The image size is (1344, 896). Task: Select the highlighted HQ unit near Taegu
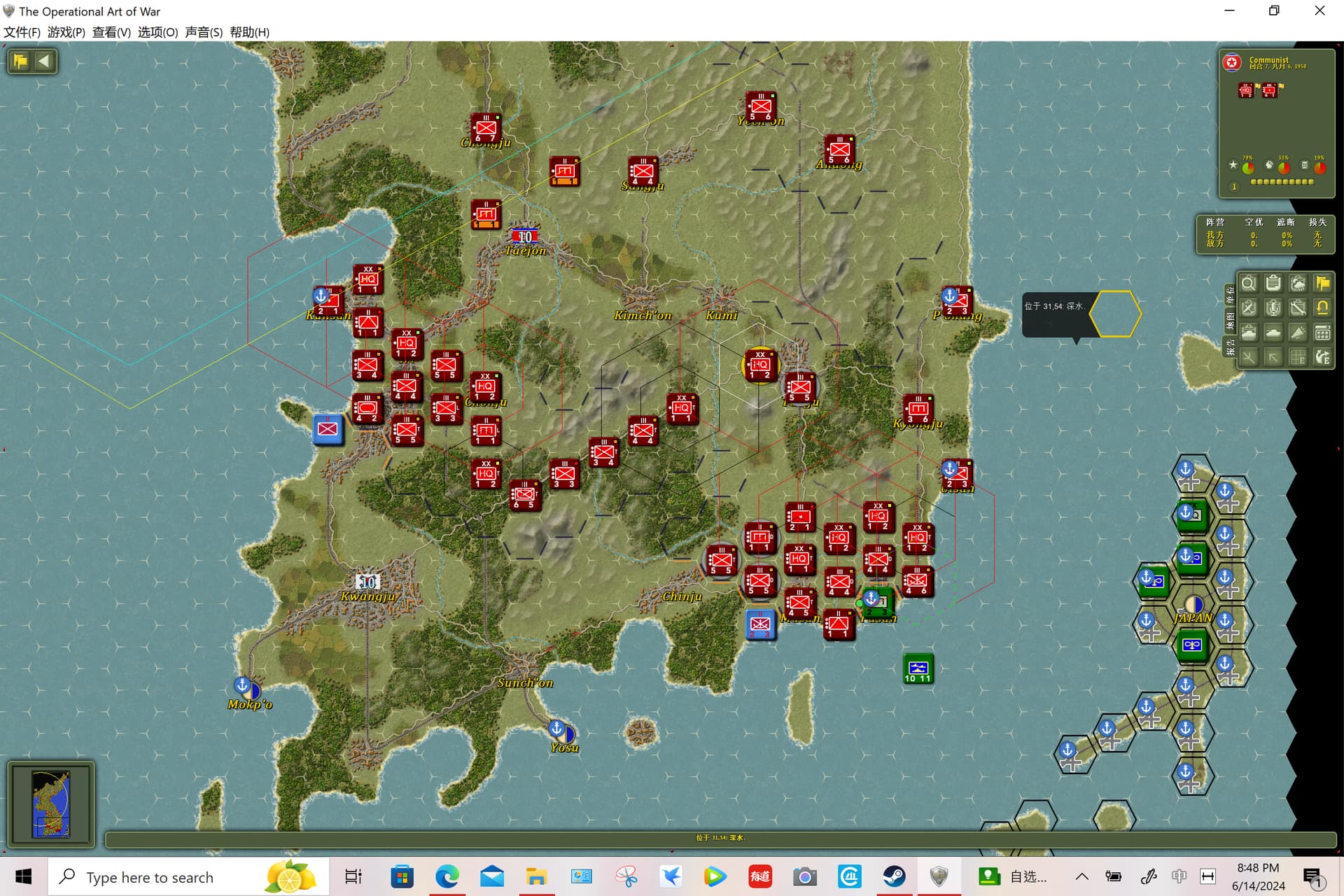point(760,365)
